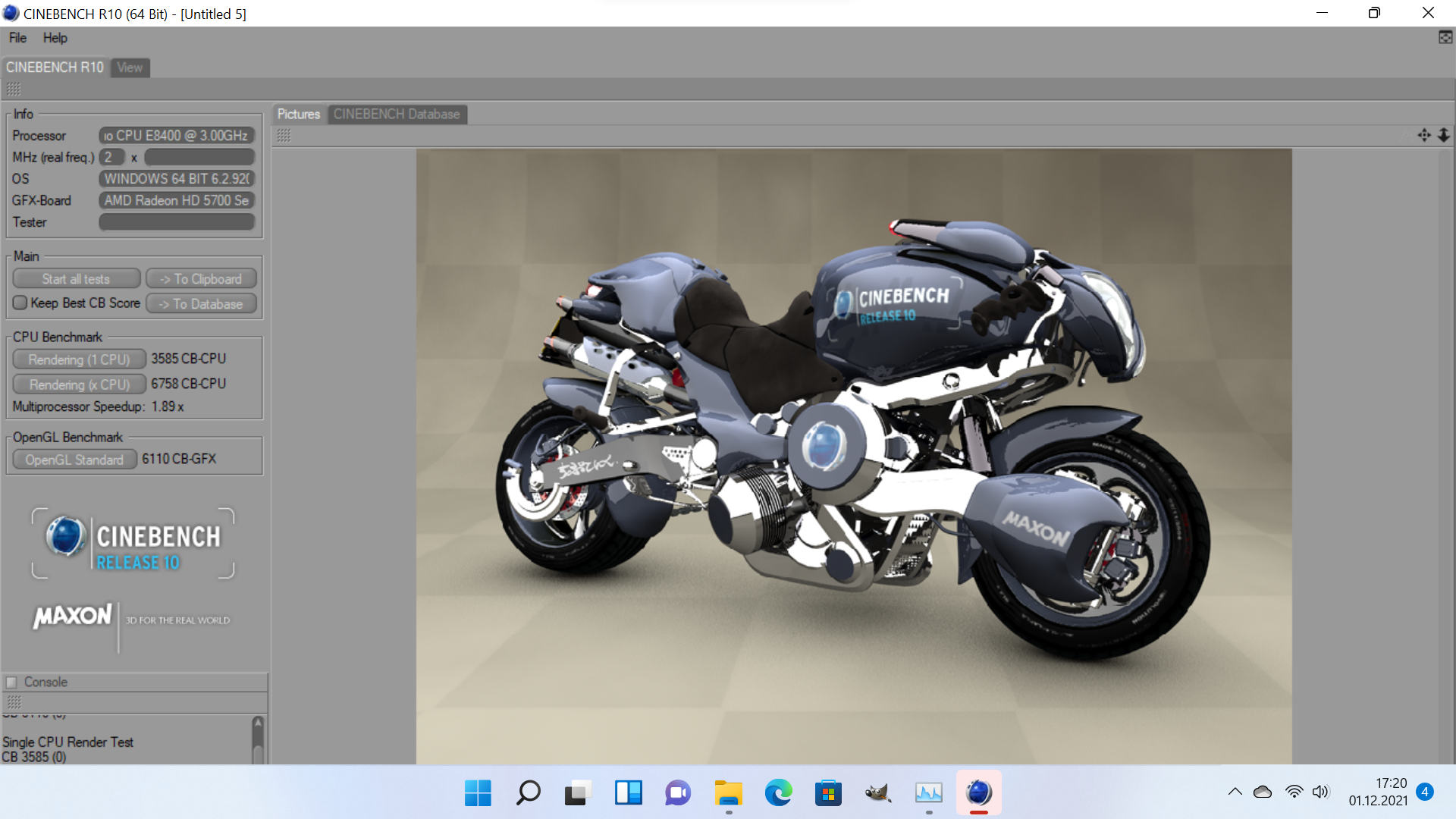Open the File menu
Screen dimensions: 1456x819
17,38
